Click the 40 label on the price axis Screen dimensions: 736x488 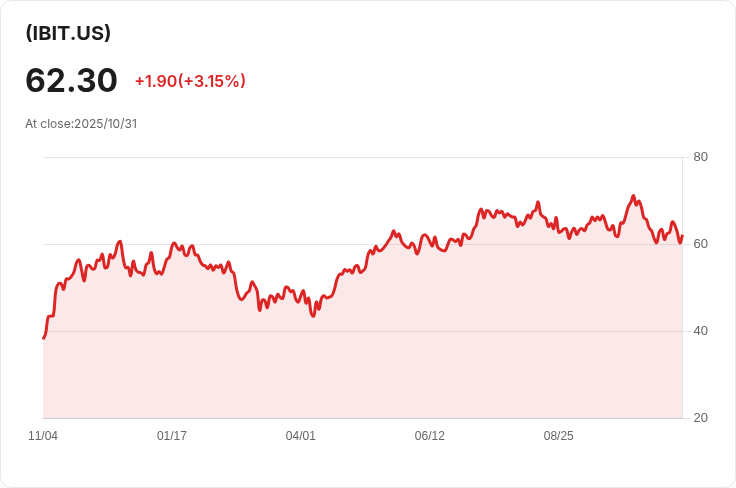pos(700,331)
